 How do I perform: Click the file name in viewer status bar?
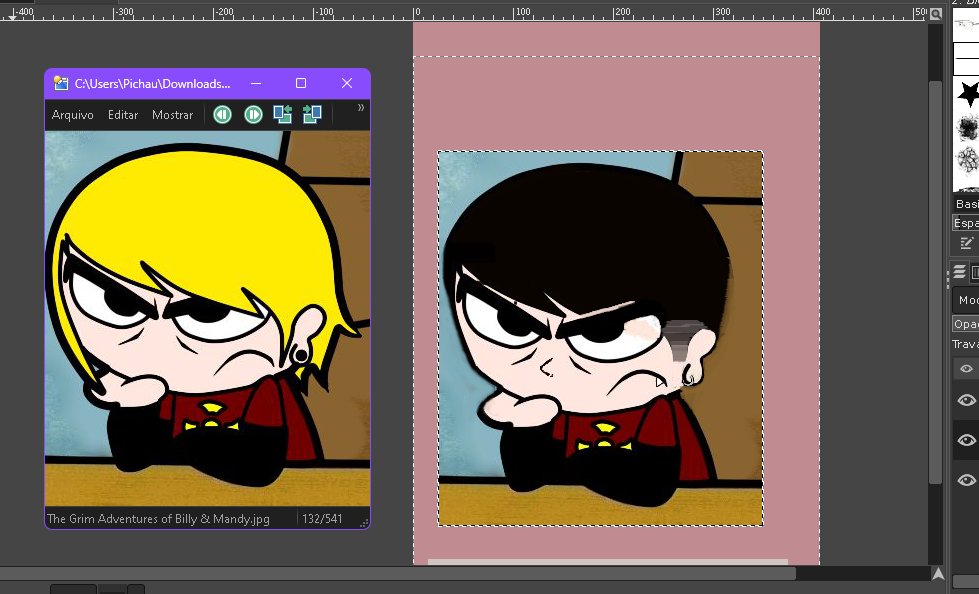click(x=159, y=519)
